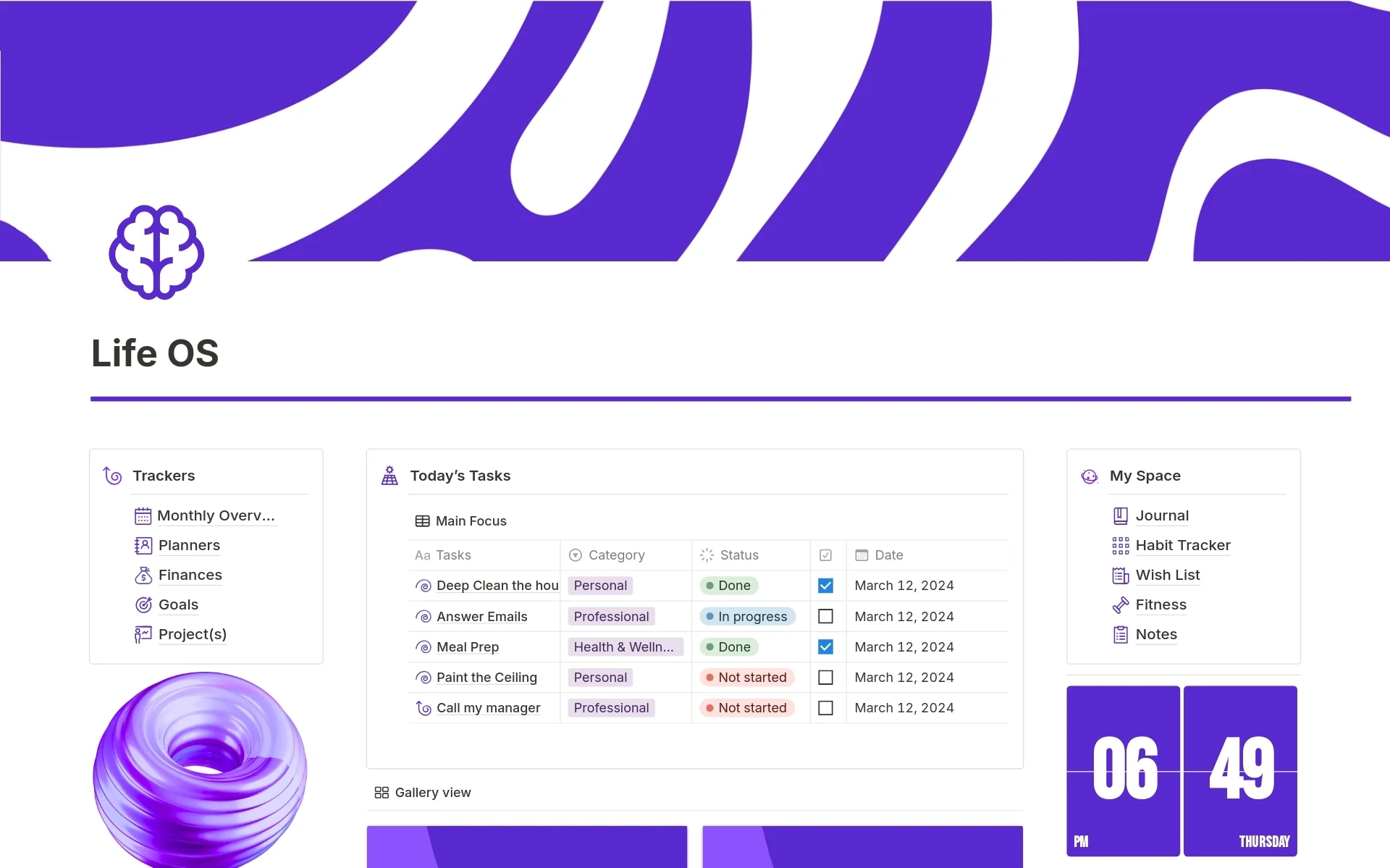Screen dimensions: 1390x868
Task: Open the Goals tracker
Action: tap(178, 604)
